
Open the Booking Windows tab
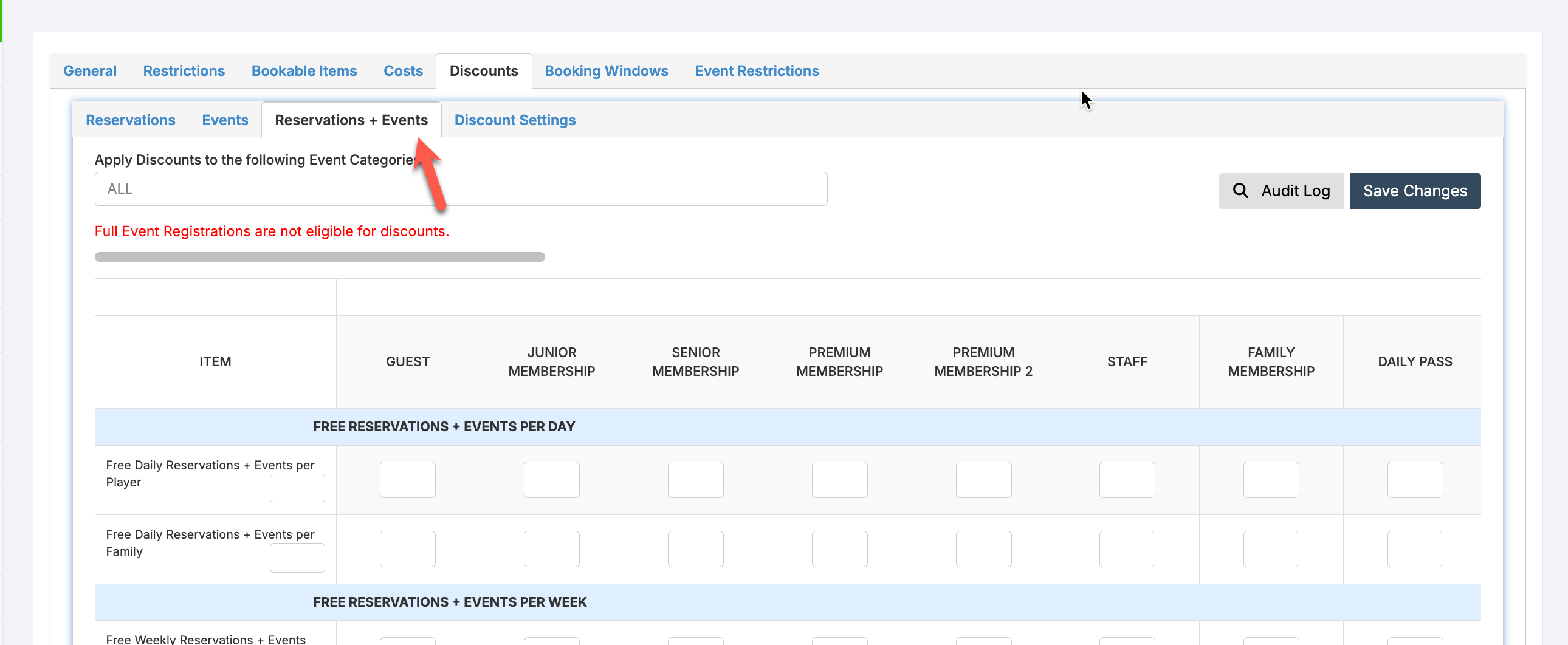coord(606,70)
